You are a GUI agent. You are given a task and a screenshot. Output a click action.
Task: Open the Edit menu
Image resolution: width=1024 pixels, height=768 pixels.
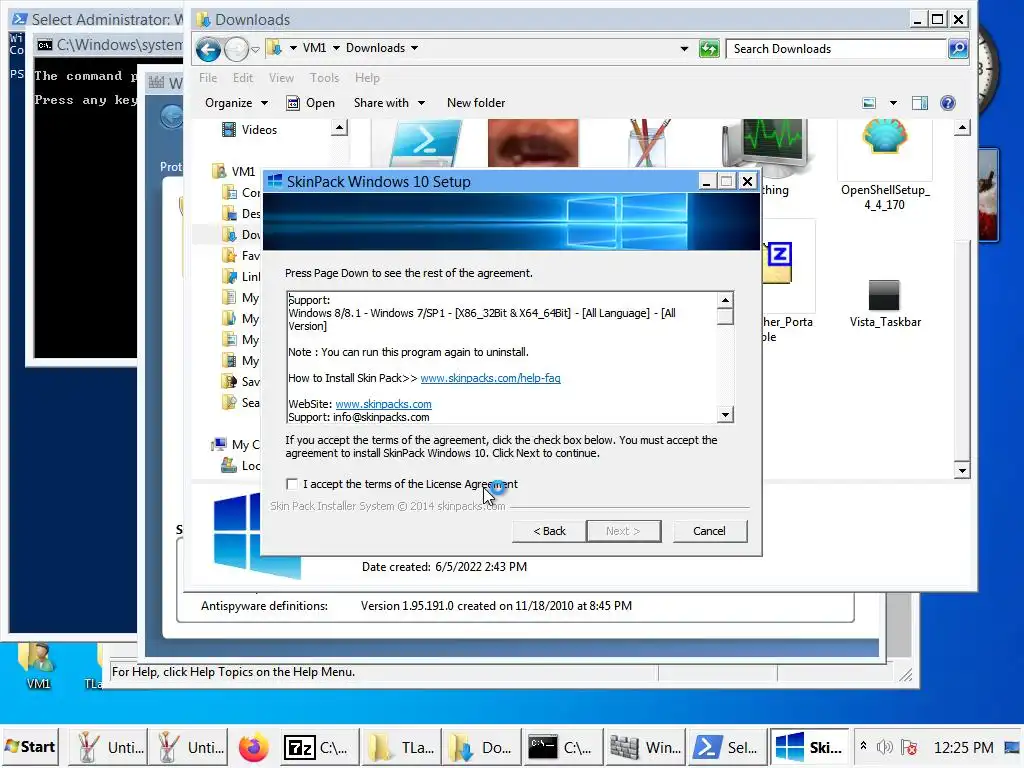pyautogui.click(x=242, y=78)
